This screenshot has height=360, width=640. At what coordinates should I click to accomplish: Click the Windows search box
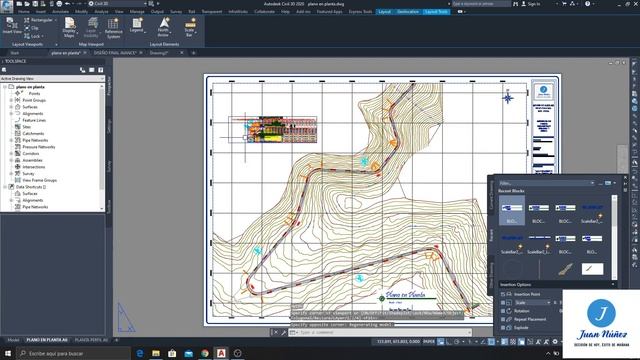(x=74, y=353)
